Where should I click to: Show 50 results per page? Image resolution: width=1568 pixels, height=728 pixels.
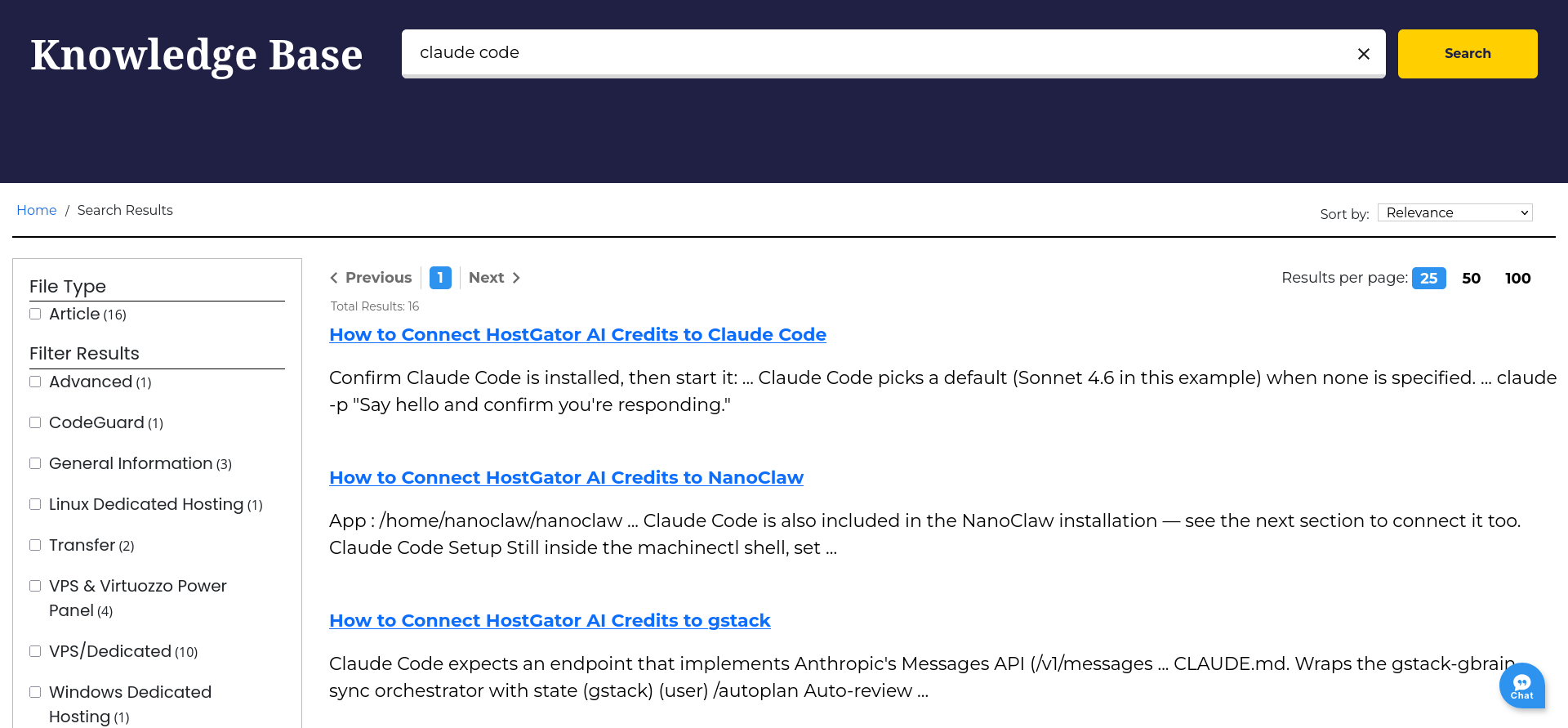pos(1471,278)
